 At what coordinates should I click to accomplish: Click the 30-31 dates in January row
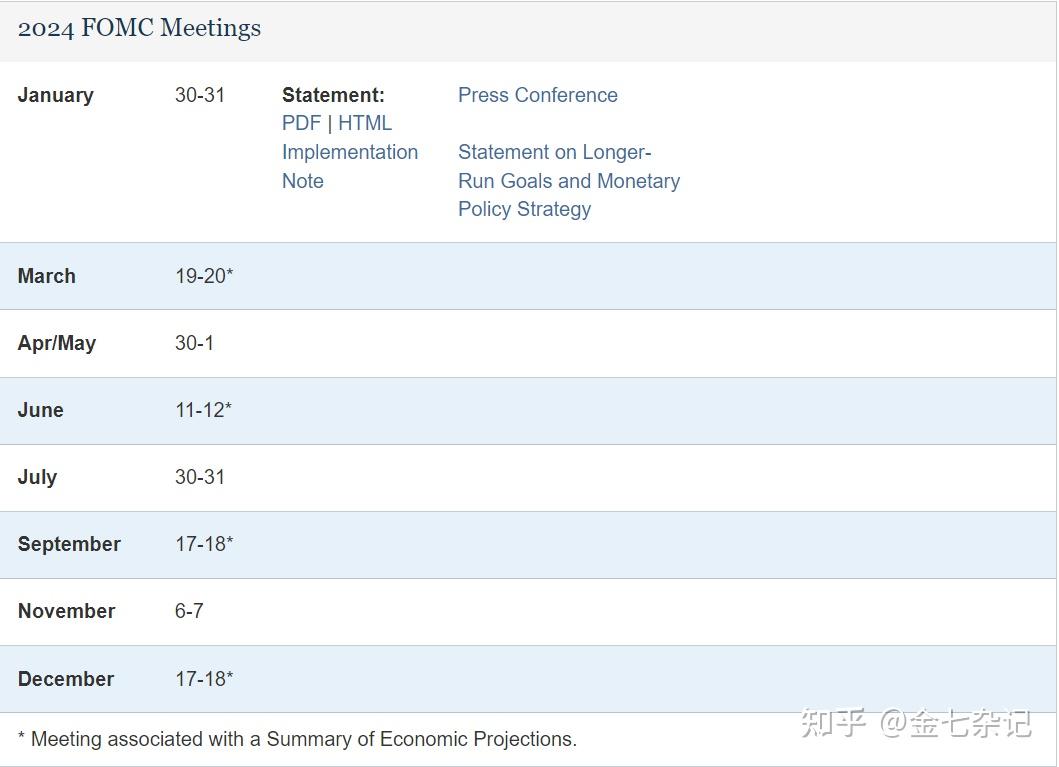pos(199,95)
